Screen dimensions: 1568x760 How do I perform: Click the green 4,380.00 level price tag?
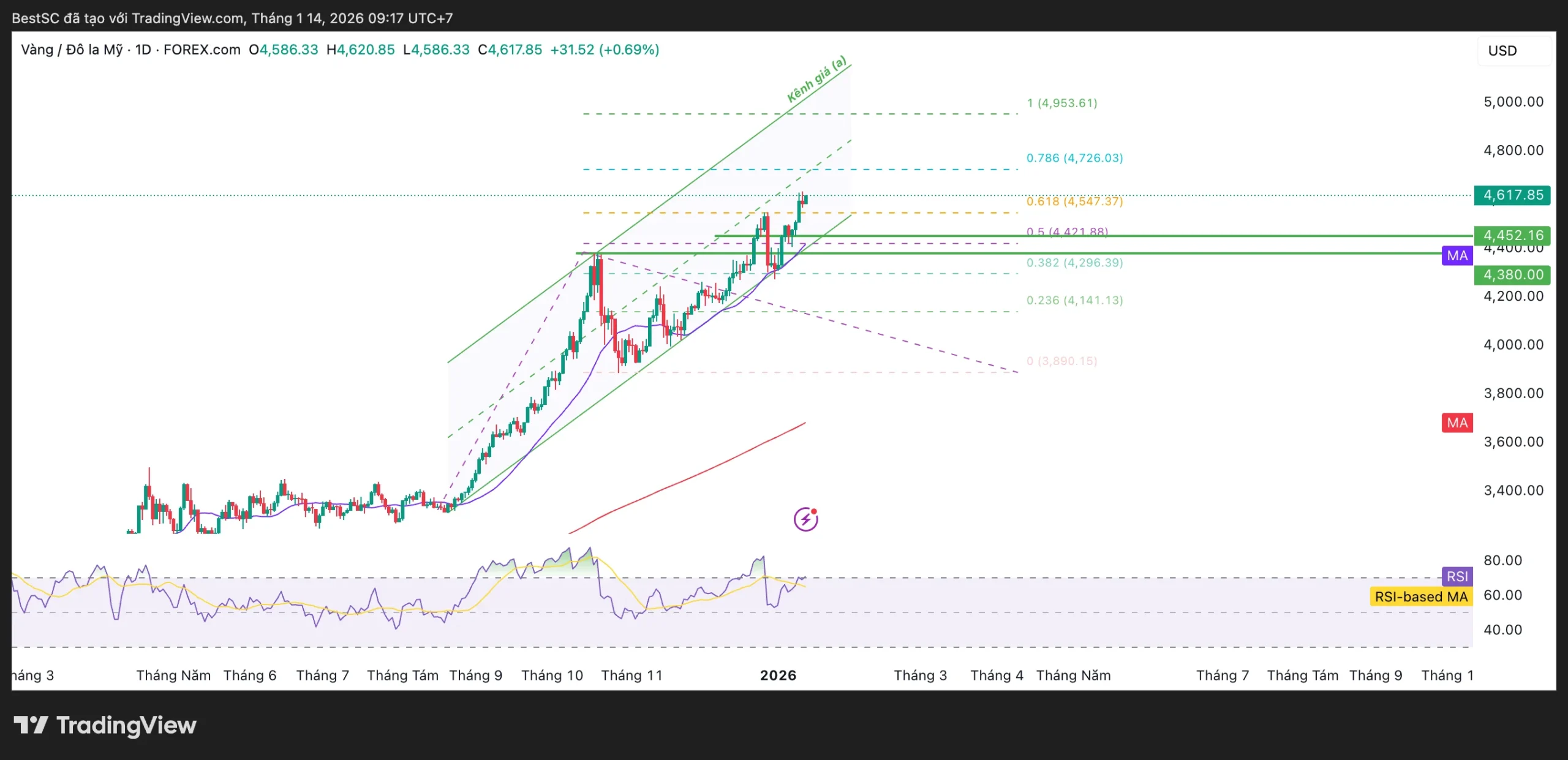point(1512,274)
